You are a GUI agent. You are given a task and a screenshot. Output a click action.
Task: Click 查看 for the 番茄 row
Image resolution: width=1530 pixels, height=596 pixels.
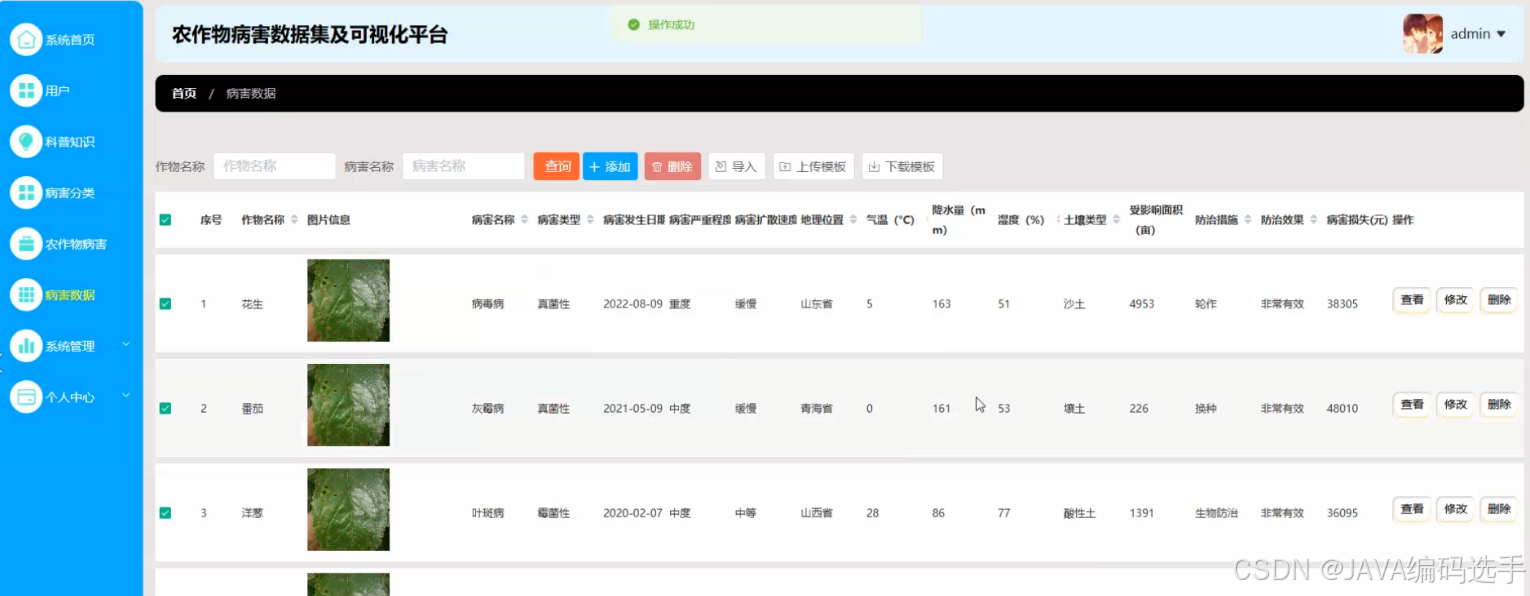1412,404
